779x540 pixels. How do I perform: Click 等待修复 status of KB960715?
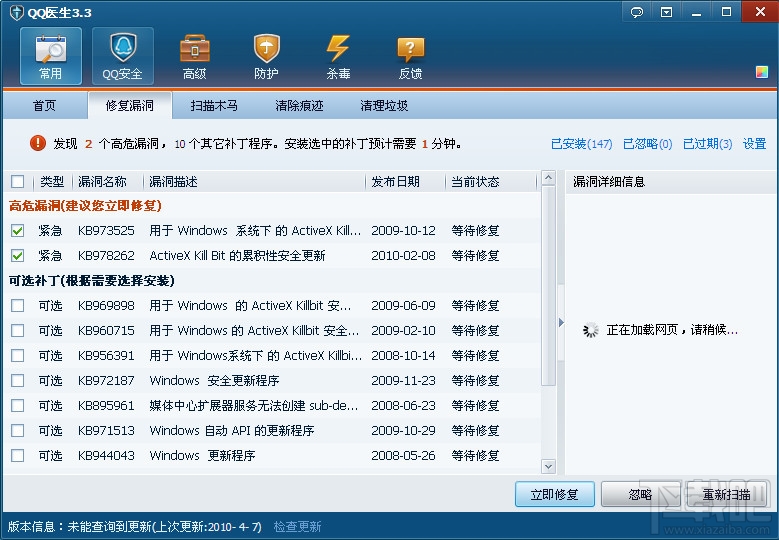tap(475, 330)
